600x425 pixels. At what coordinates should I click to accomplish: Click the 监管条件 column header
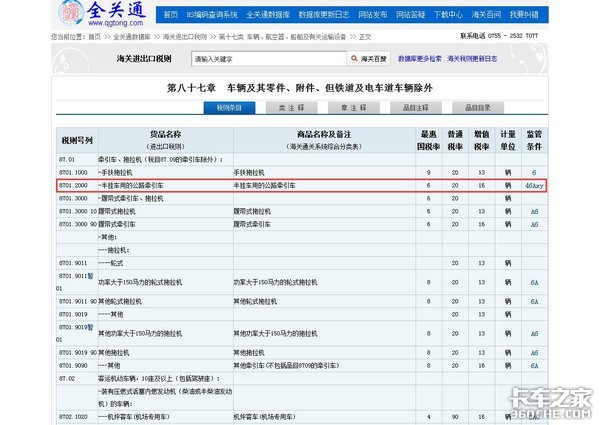click(534, 140)
